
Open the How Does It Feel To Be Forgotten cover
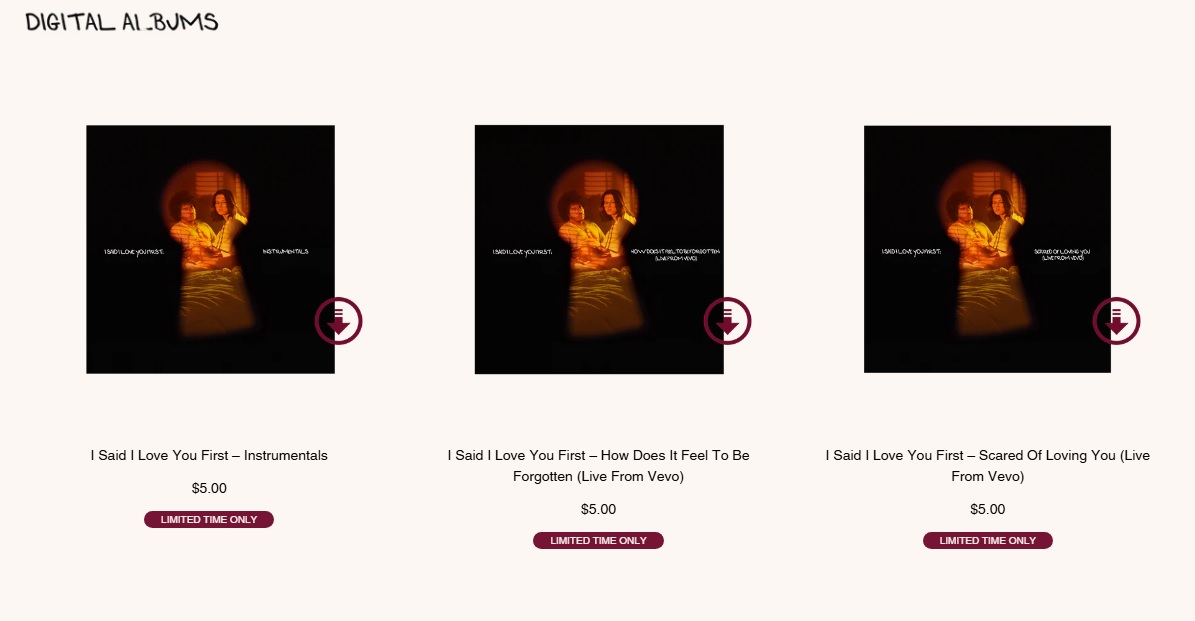pyautogui.click(x=599, y=249)
